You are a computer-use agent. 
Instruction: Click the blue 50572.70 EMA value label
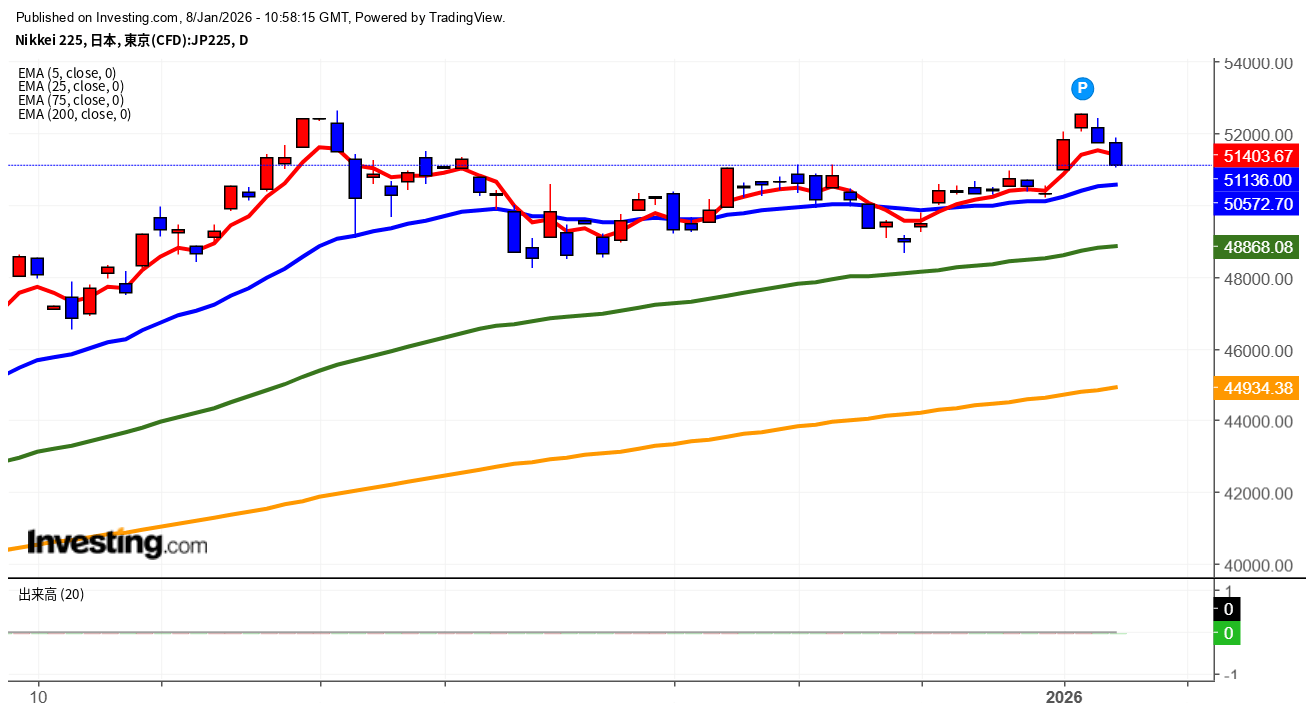1255,204
